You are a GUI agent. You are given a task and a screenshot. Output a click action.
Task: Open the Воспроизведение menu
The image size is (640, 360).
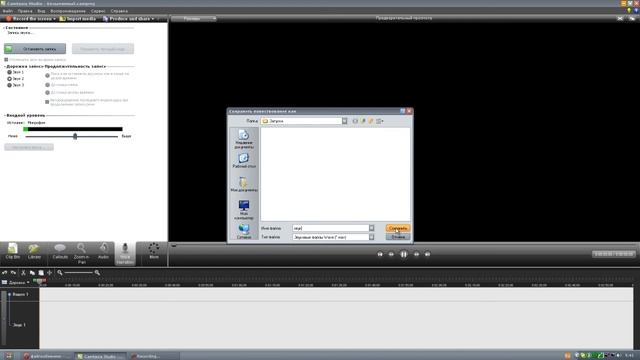68,11
